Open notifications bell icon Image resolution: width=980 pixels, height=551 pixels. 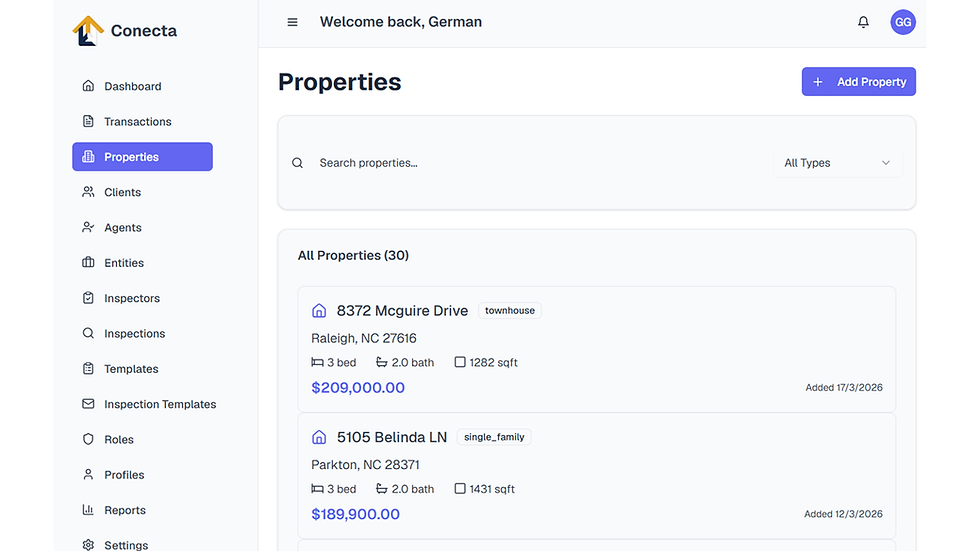[x=863, y=22]
